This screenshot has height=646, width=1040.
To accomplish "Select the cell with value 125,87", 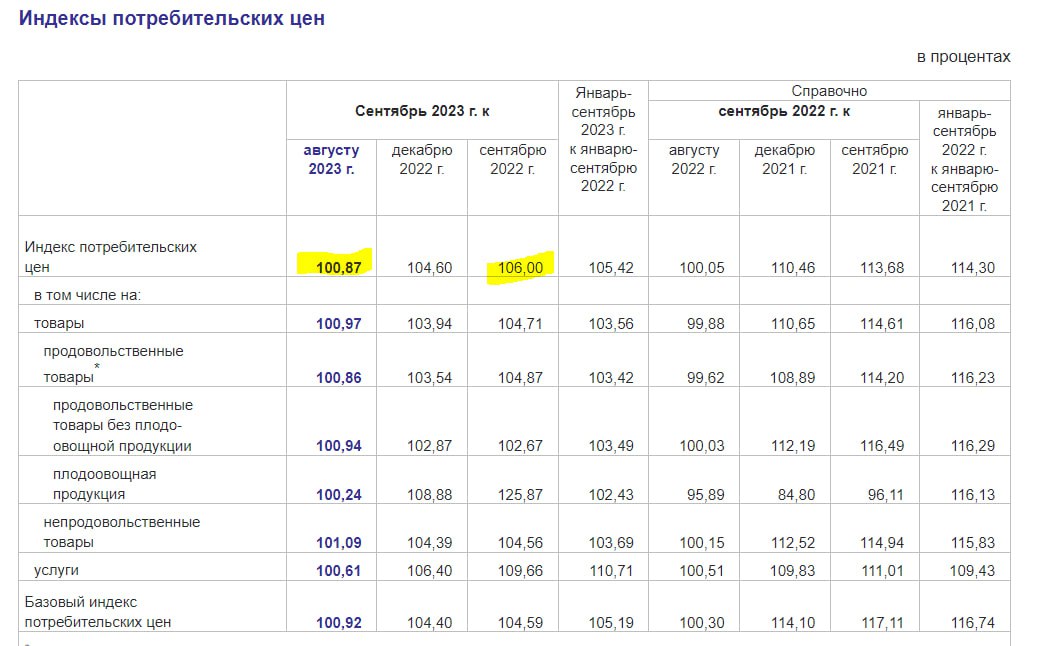I will click(x=521, y=494).
